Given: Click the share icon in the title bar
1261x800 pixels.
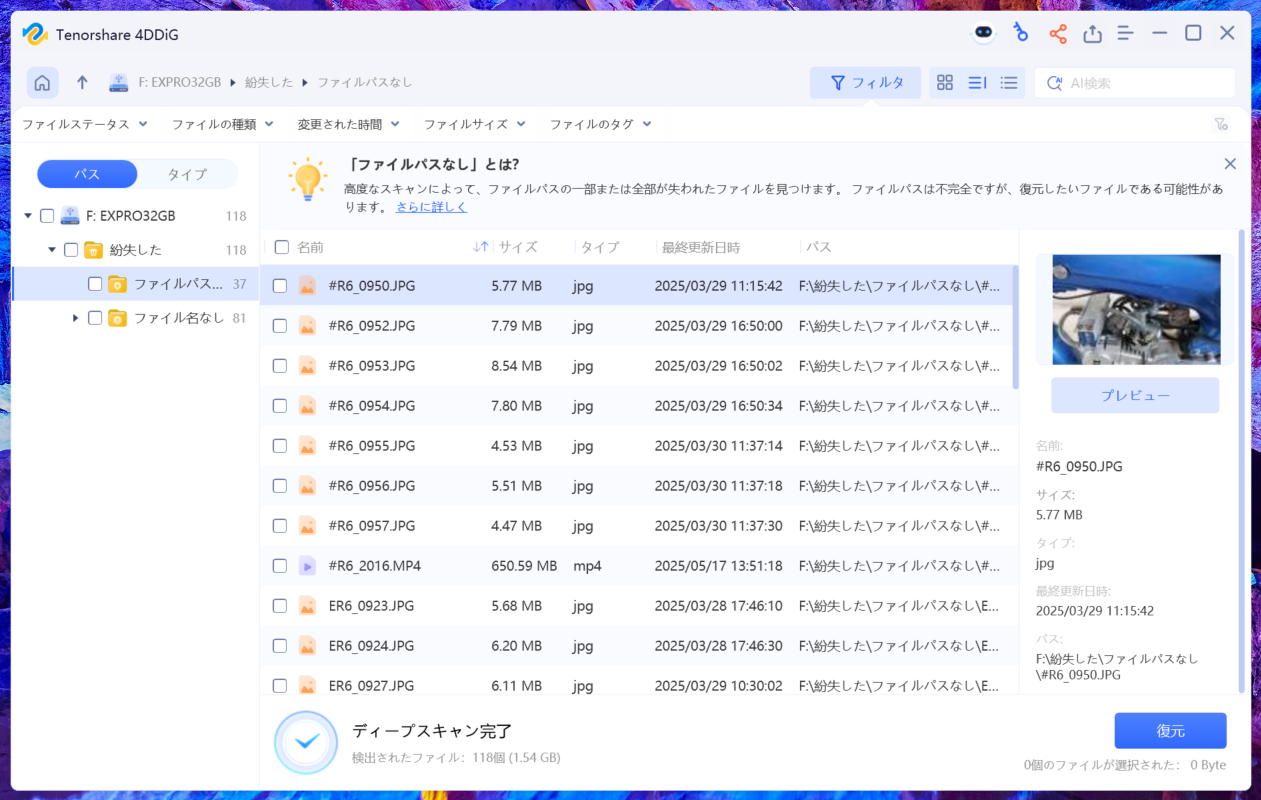Looking at the screenshot, I should [1057, 34].
